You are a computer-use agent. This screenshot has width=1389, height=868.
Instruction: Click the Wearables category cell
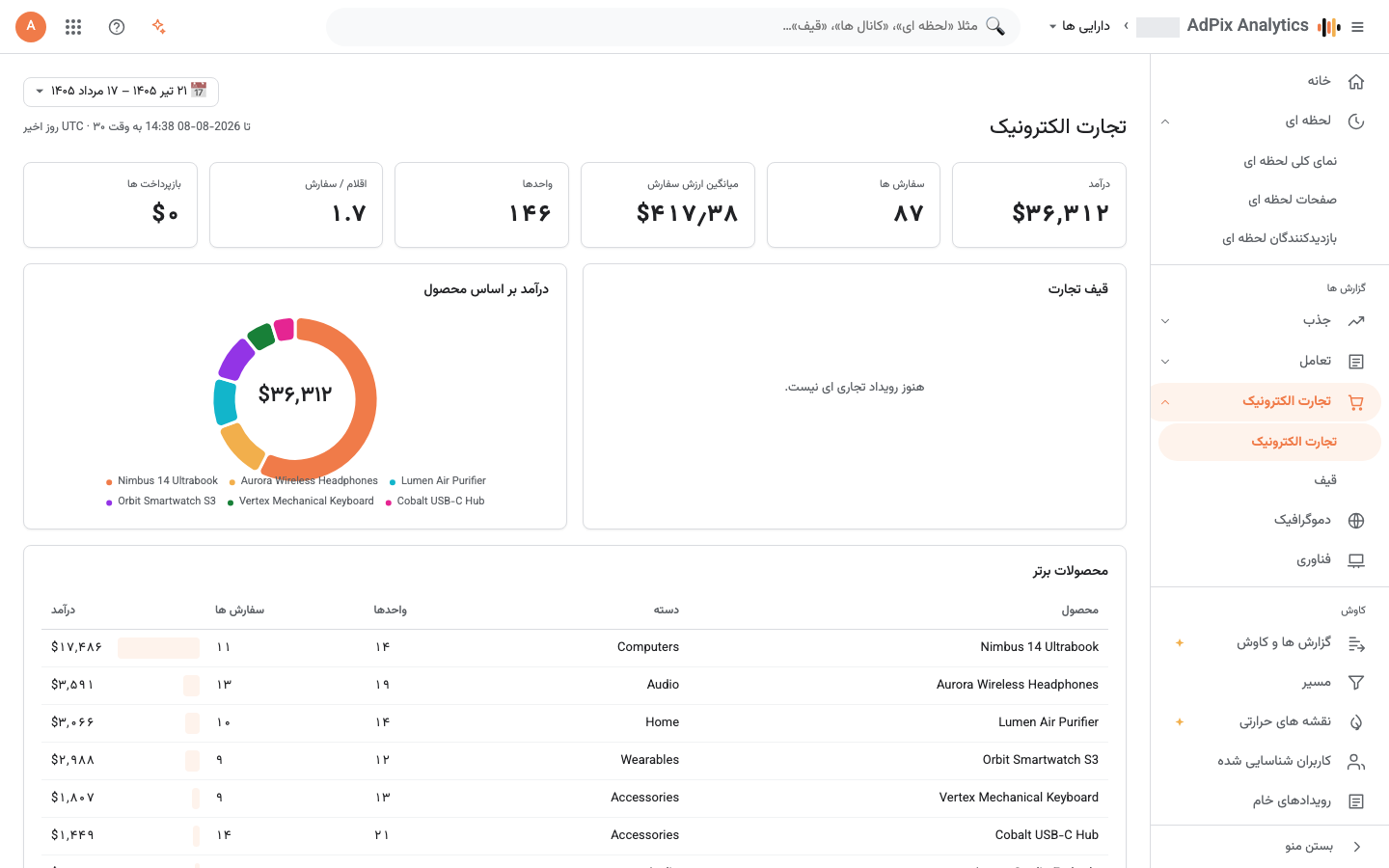(650, 760)
